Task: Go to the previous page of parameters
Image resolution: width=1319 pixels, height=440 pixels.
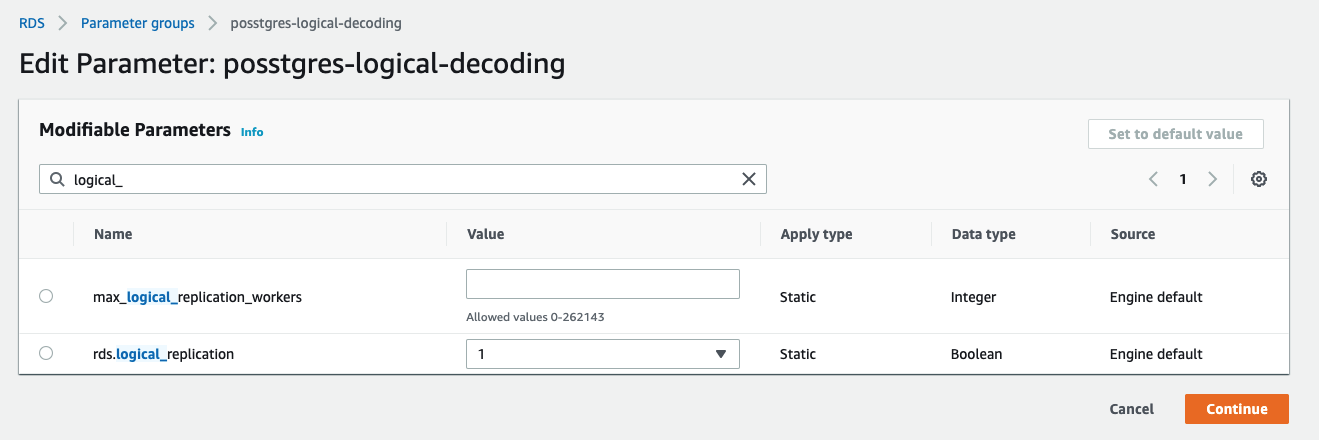Action: (x=1153, y=179)
